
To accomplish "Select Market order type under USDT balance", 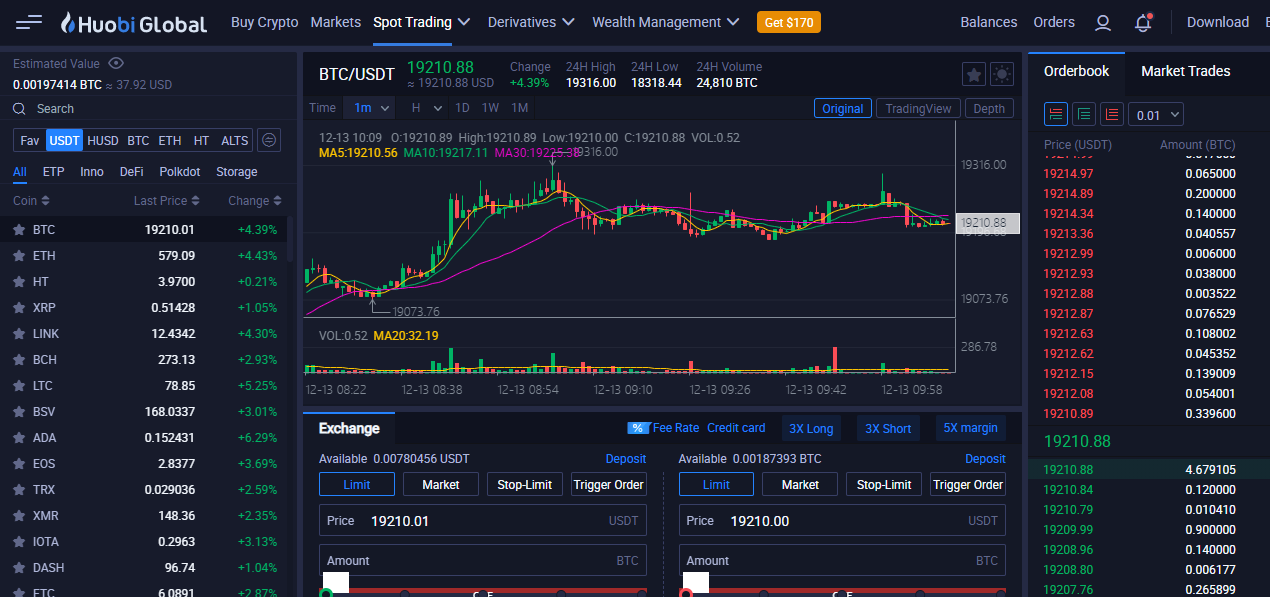I will click(440, 485).
